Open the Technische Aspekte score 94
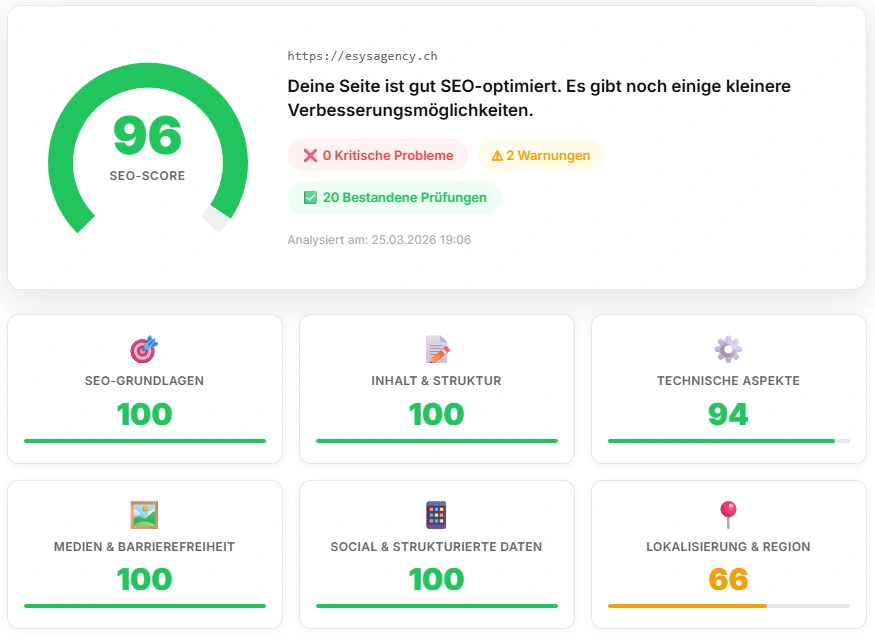 click(x=727, y=414)
